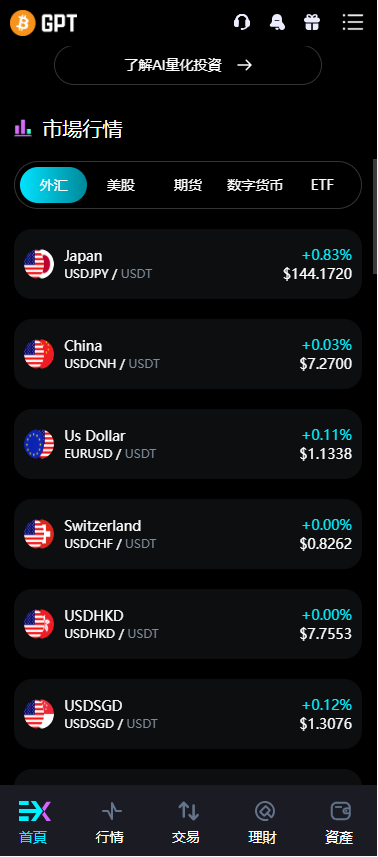The width and height of the screenshot is (378, 857).
Task: Go to 首頁 home tab
Action: point(34,821)
